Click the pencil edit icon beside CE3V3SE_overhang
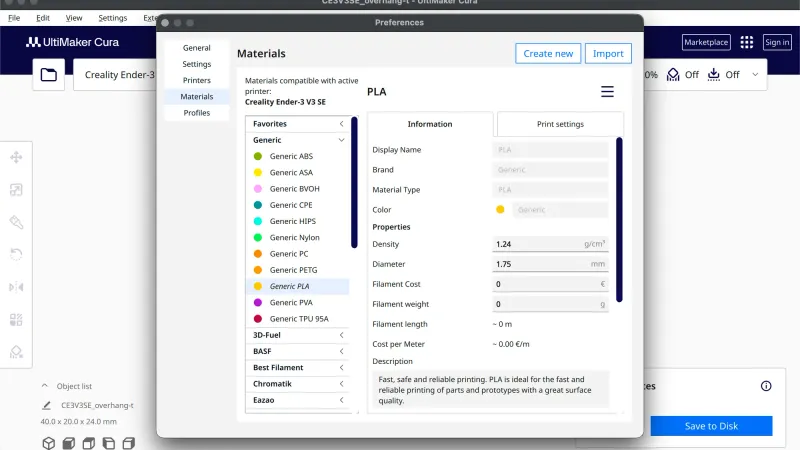Viewport: 800px width, 450px height. point(46,405)
